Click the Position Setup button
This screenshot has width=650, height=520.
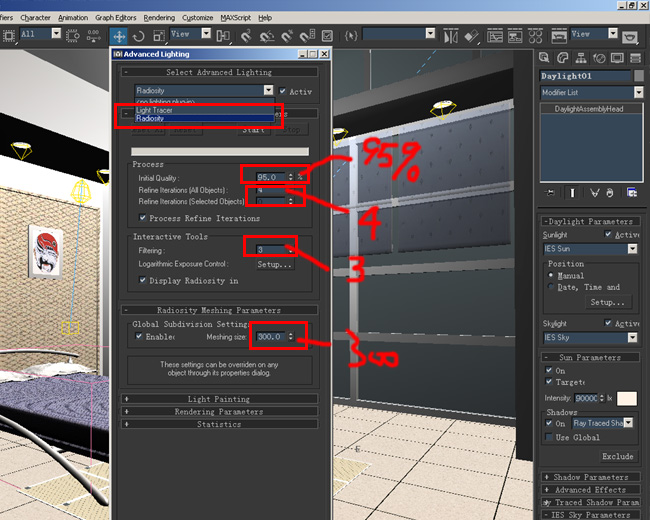coord(607,302)
